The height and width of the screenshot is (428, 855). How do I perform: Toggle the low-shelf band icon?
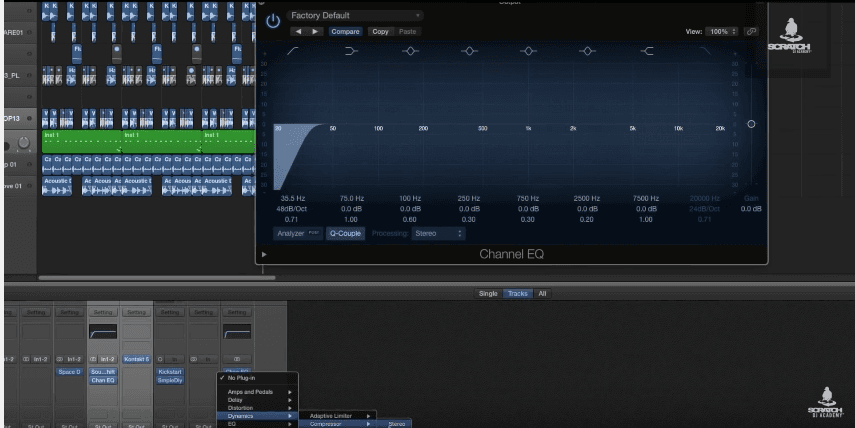tap(351, 51)
